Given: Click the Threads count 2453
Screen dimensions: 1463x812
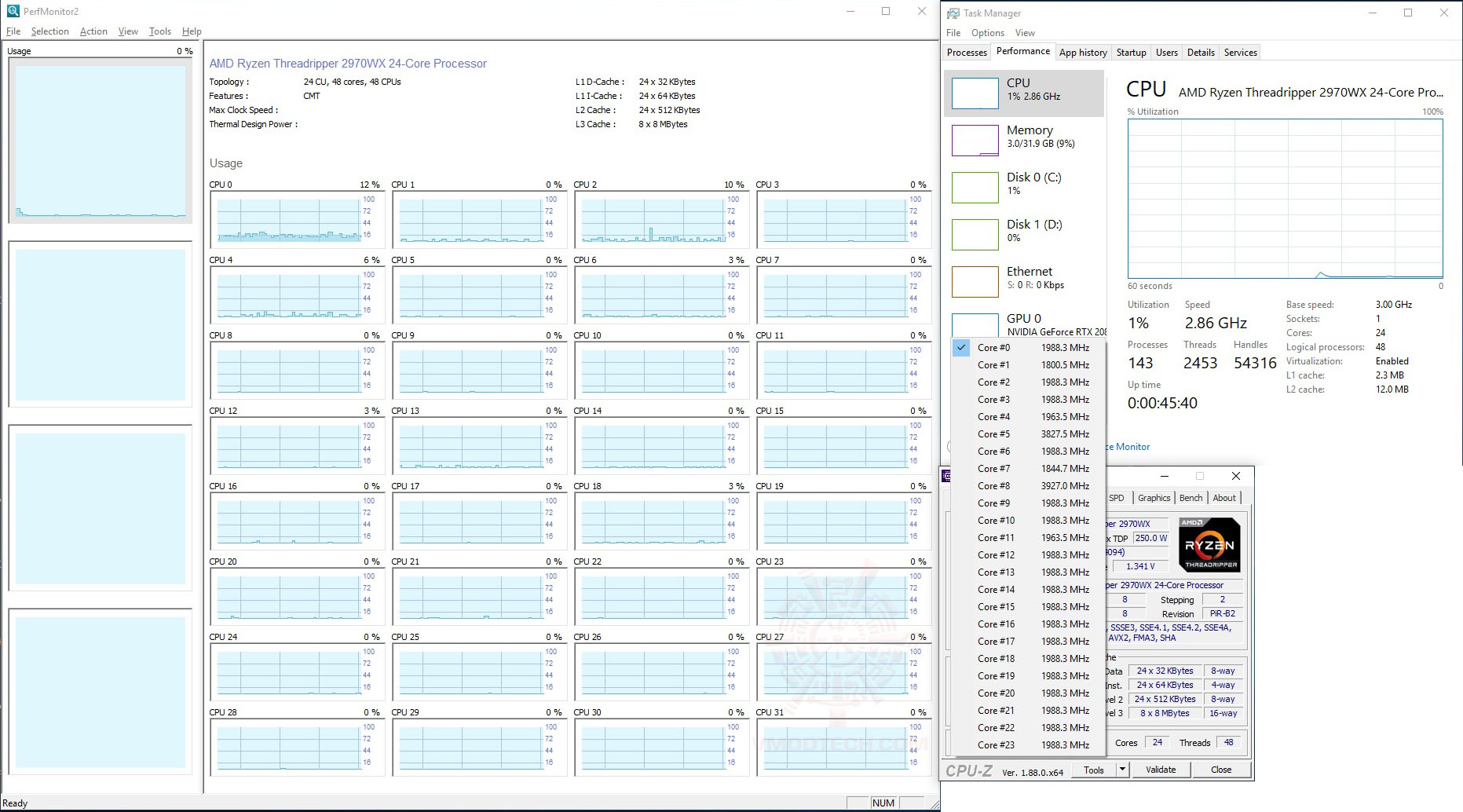Looking at the screenshot, I should [x=1200, y=364].
